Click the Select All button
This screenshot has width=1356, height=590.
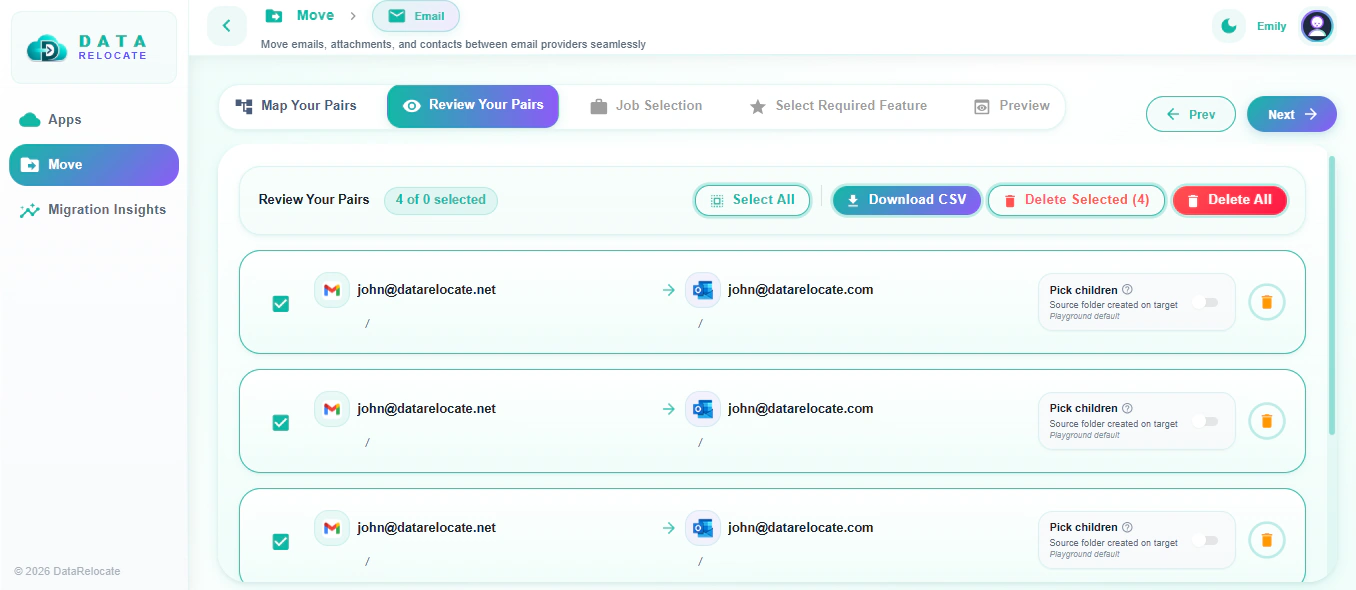click(x=752, y=200)
